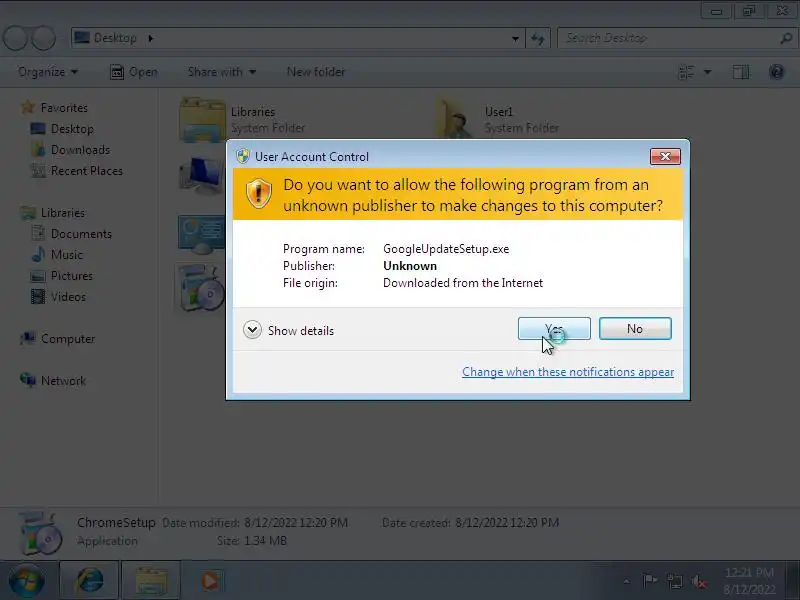
Task: Open the Organize menu in Explorer
Action: (x=48, y=72)
